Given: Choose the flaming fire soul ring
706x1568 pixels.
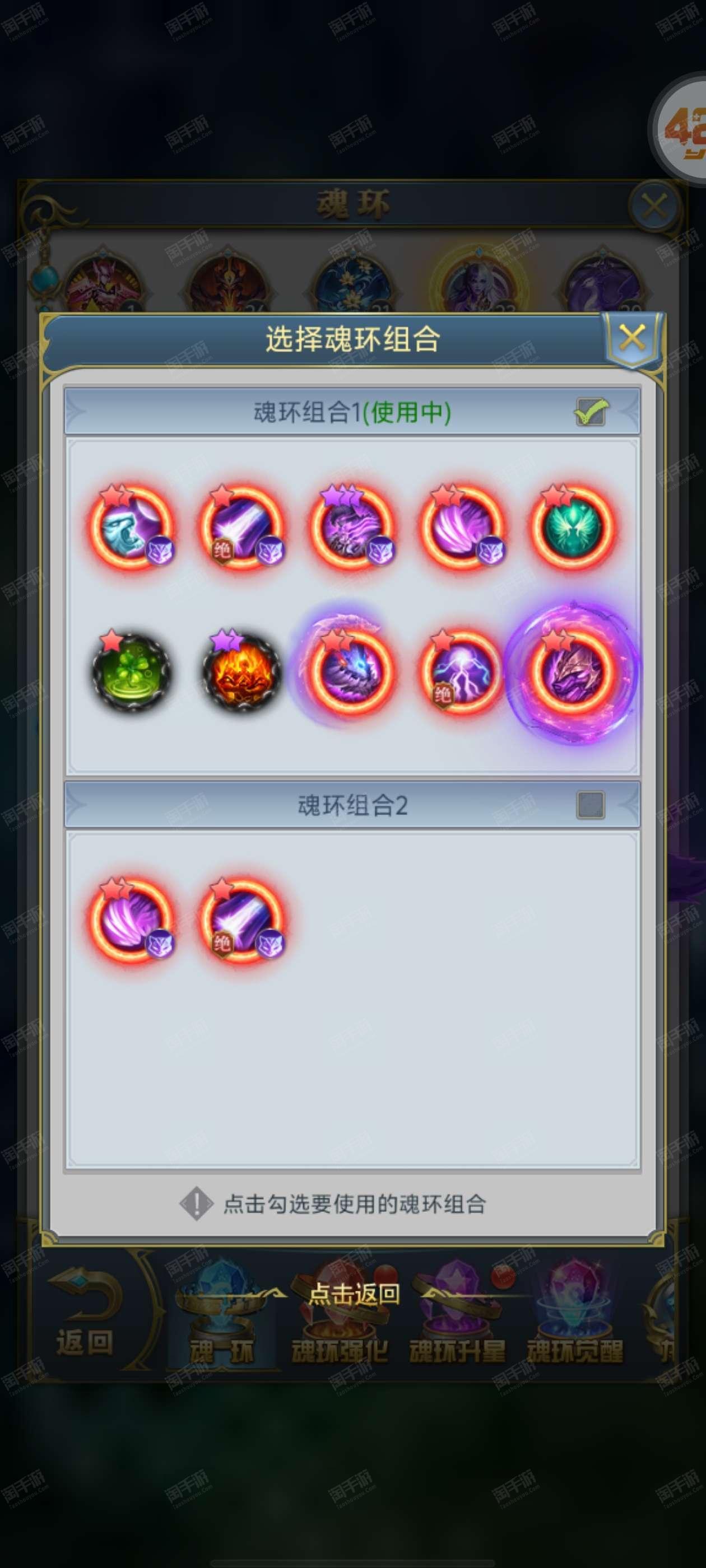Looking at the screenshot, I should coord(242,671).
